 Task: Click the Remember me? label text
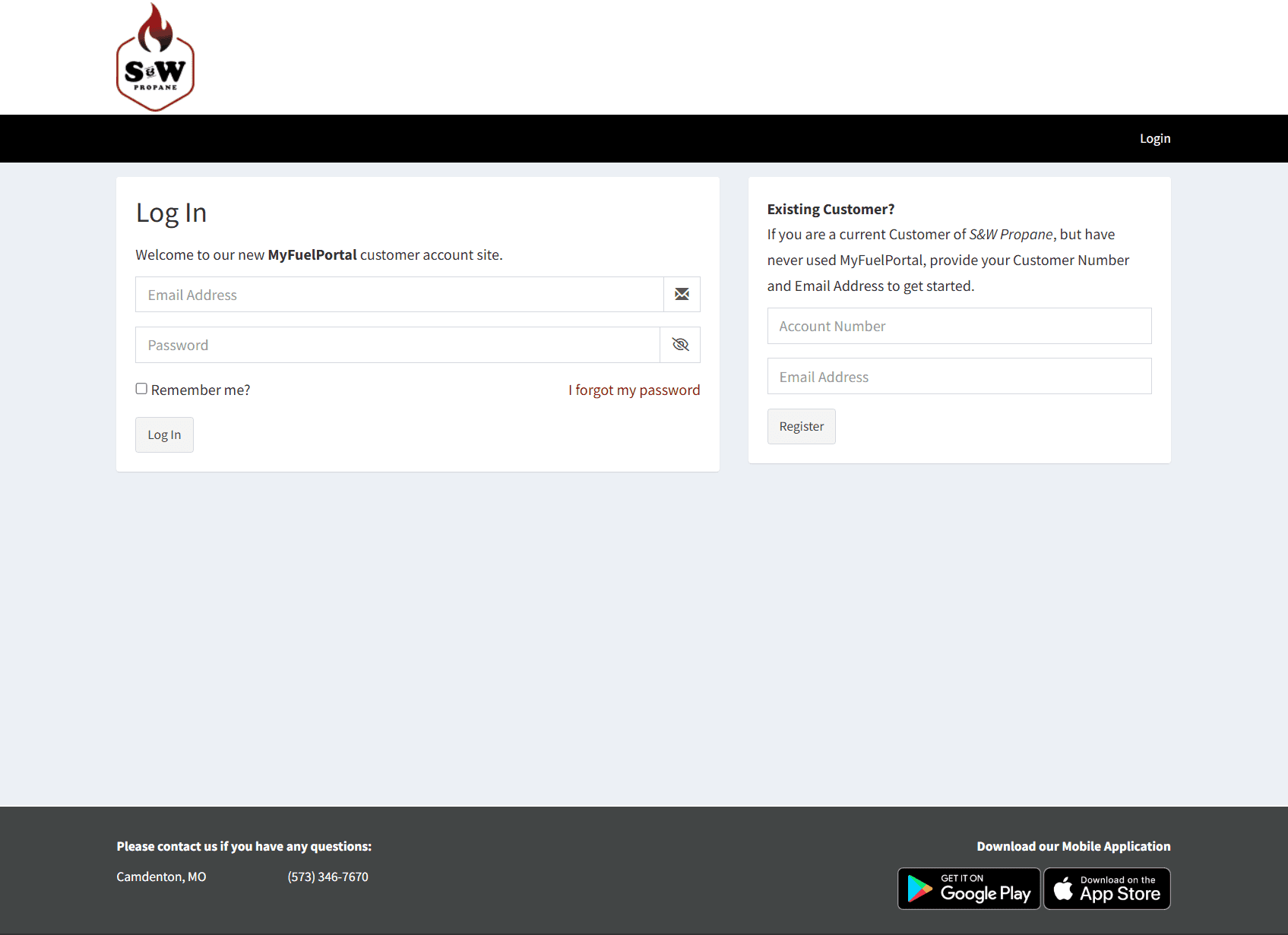[201, 390]
